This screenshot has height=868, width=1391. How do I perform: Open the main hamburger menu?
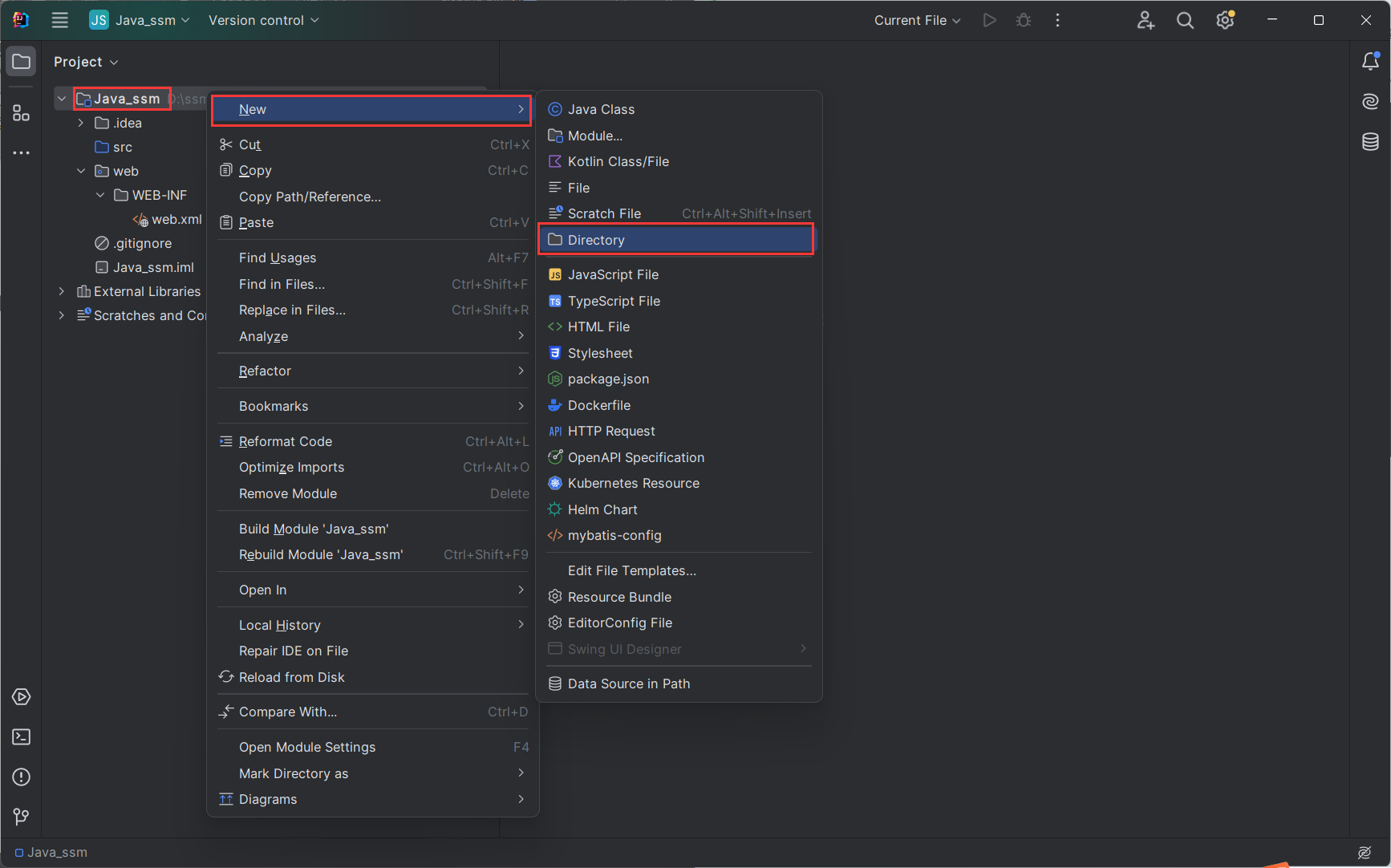[x=60, y=21]
